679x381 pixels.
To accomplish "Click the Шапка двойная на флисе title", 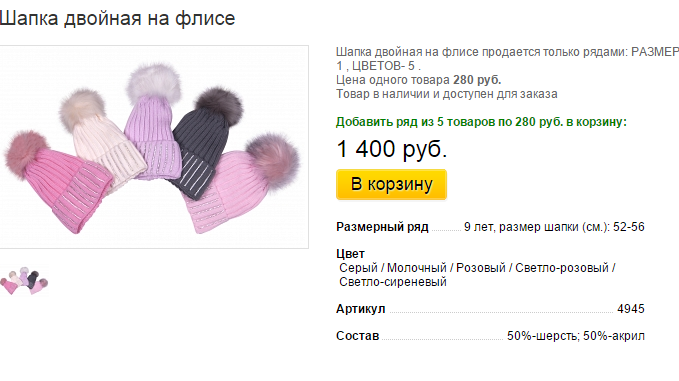I will pyautogui.click(x=117, y=19).
